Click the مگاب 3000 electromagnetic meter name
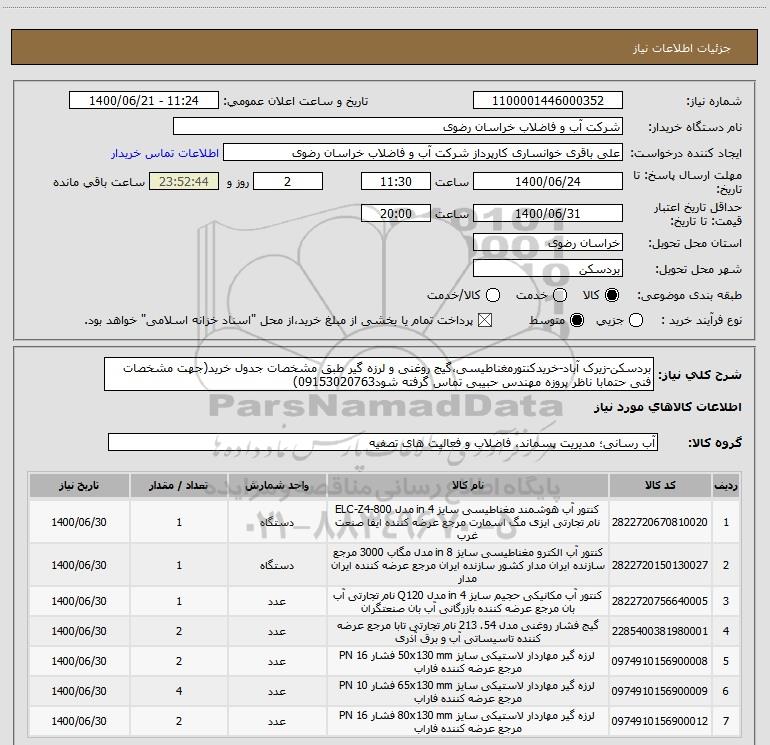 click(x=468, y=565)
